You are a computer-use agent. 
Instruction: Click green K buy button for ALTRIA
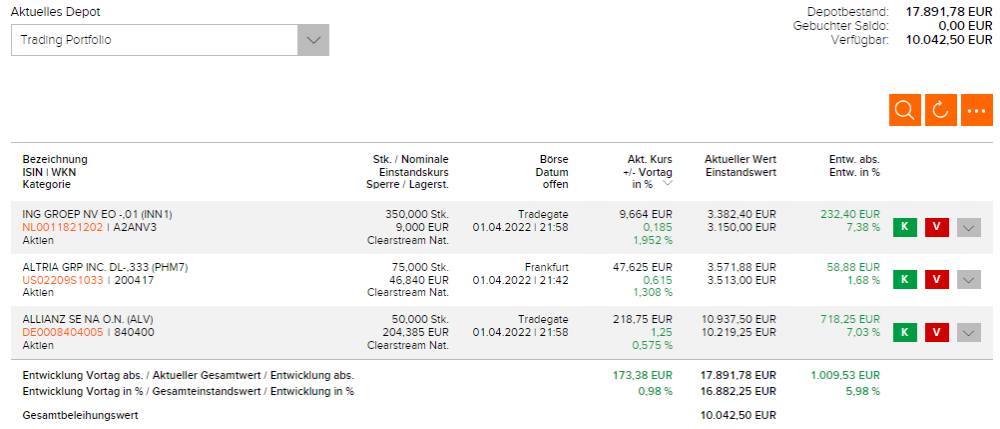tap(904, 279)
